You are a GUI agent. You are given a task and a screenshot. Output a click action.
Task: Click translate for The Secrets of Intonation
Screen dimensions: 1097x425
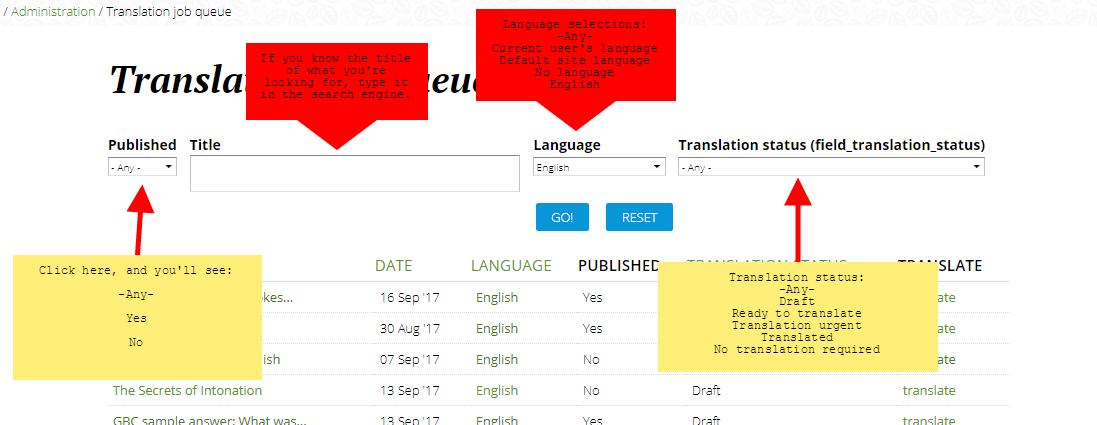coord(928,390)
